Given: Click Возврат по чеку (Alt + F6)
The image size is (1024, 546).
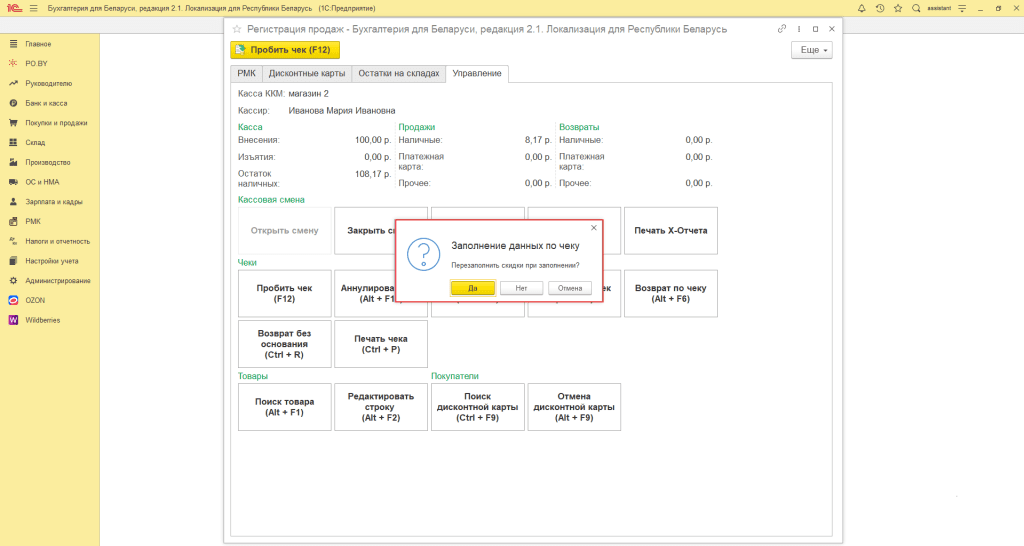Looking at the screenshot, I should click(671, 294).
